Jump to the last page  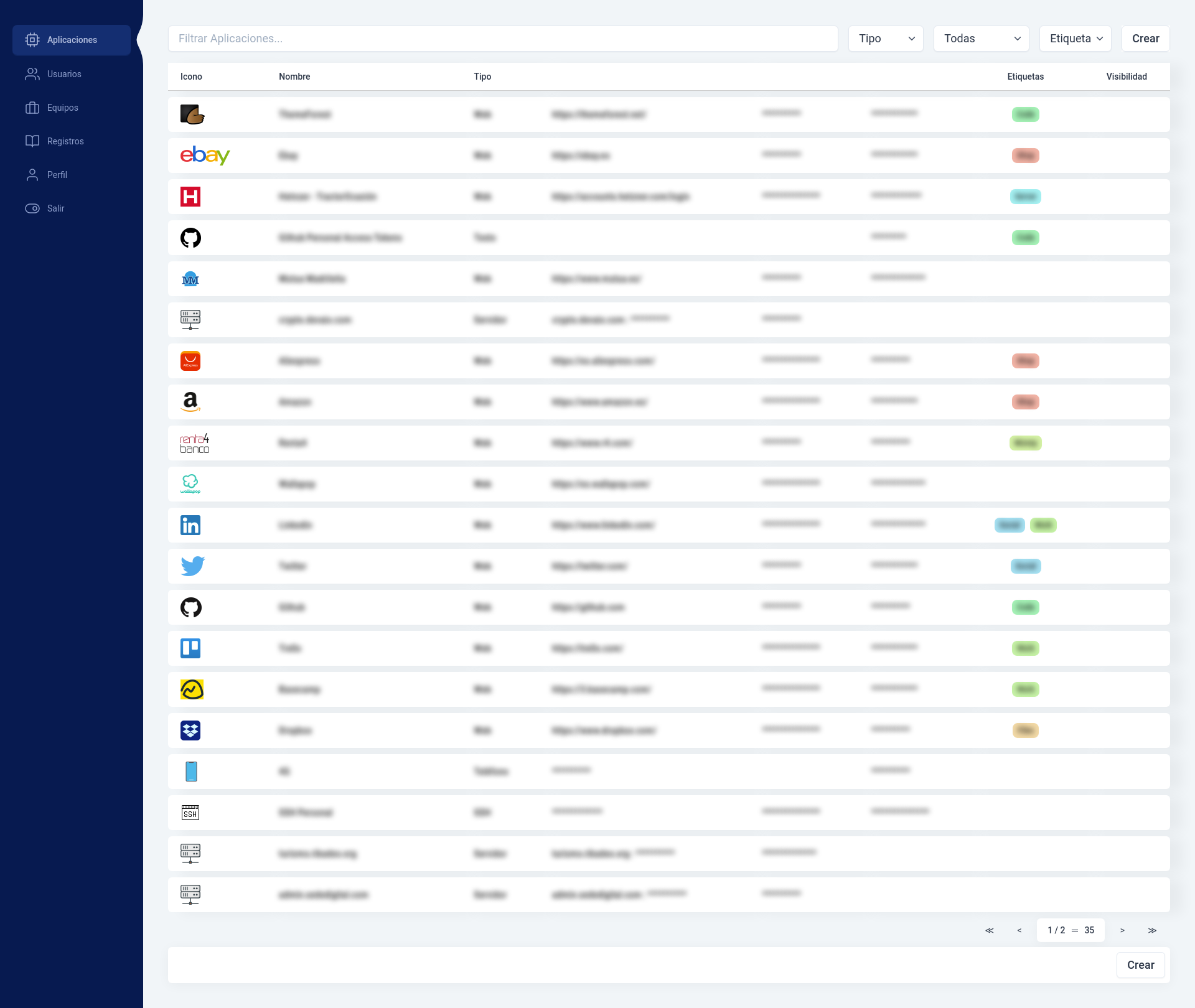pyautogui.click(x=1152, y=930)
